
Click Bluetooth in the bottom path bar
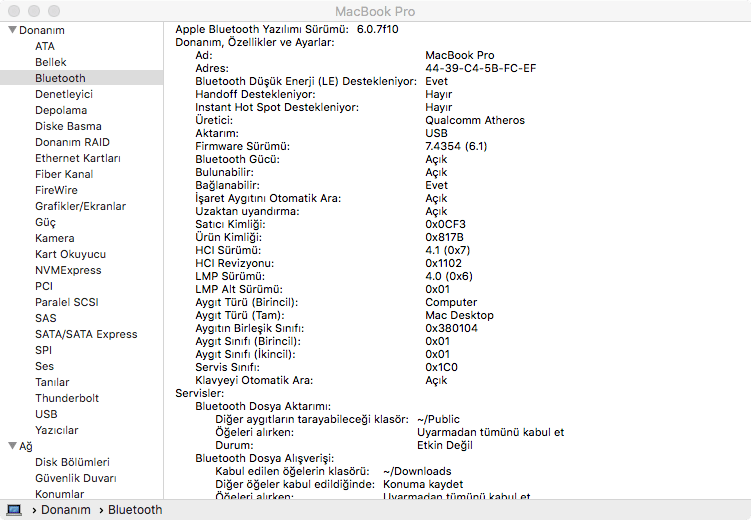pyautogui.click(x=135, y=510)
